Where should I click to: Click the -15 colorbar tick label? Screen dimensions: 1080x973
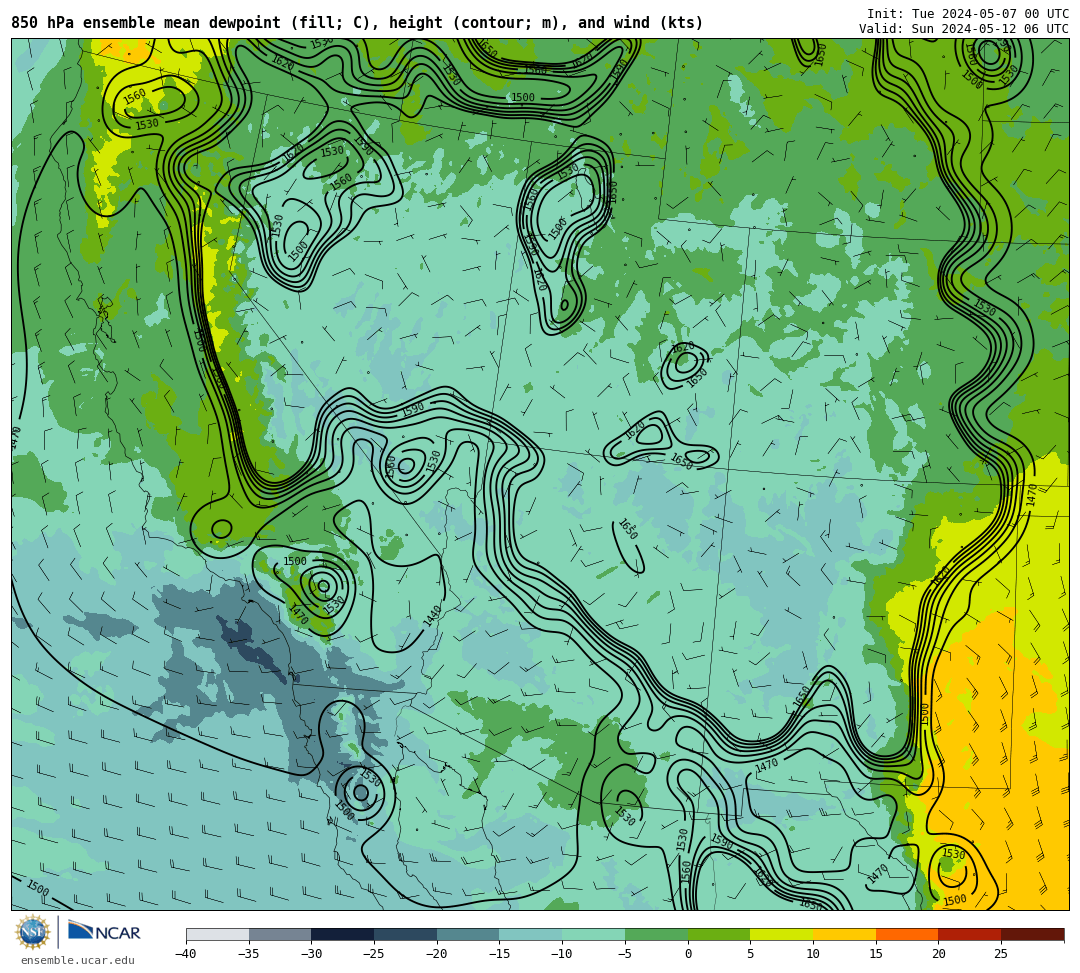click(x=499, y=954)
